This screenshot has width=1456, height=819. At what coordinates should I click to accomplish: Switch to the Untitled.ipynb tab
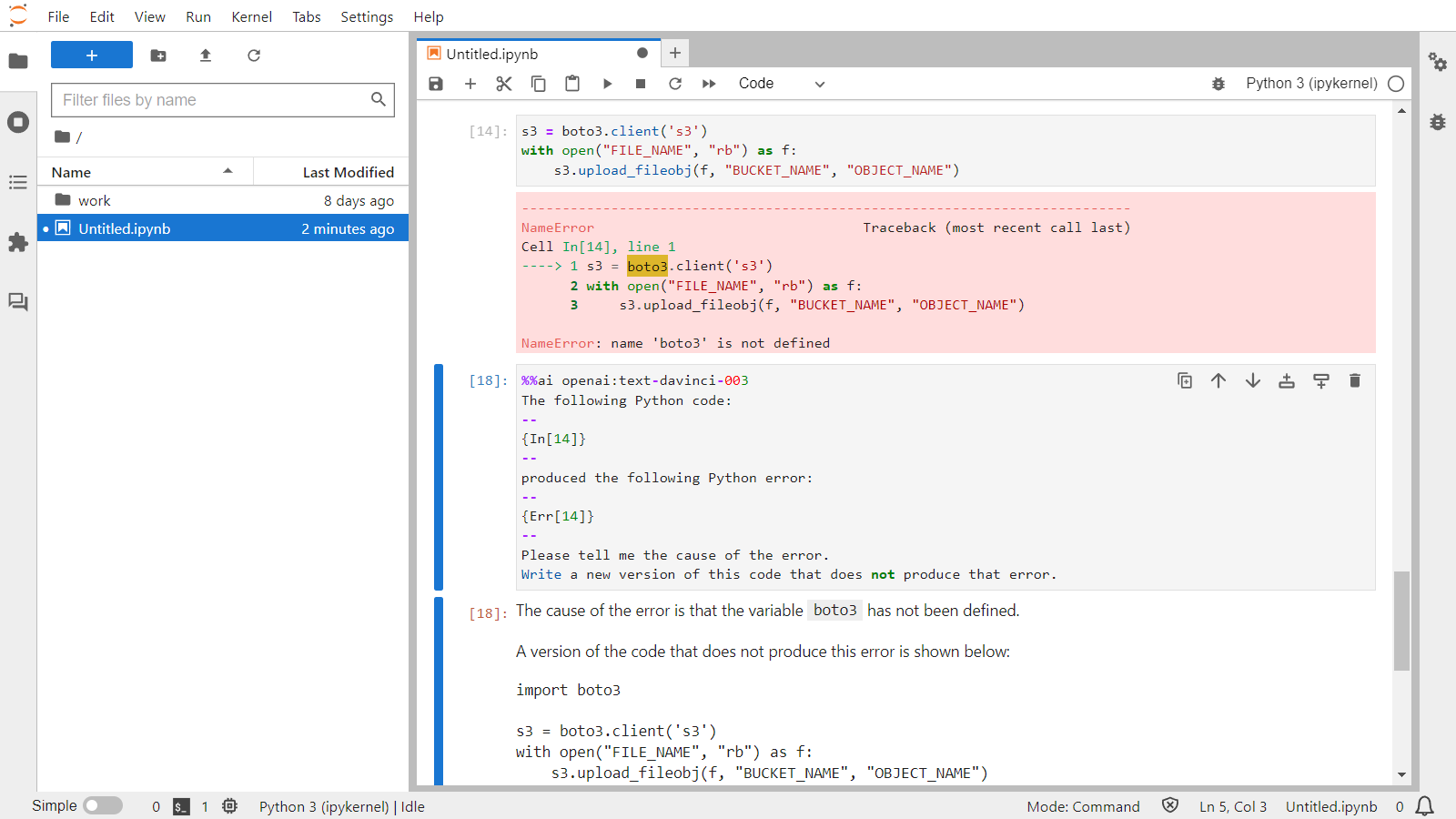pyautogui.click(x=491, y=53)
